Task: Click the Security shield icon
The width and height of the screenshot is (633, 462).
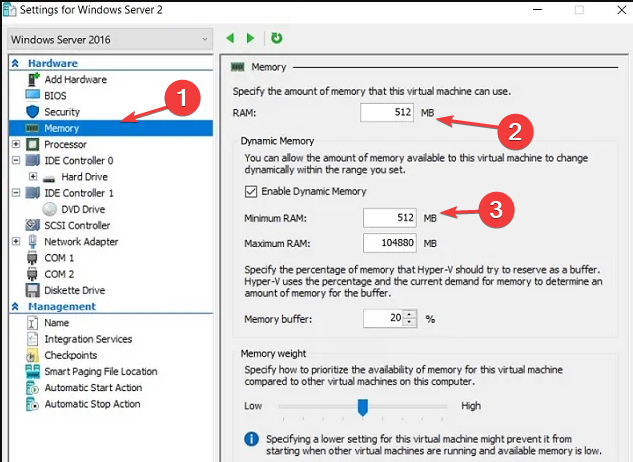Action: [32, 112]
